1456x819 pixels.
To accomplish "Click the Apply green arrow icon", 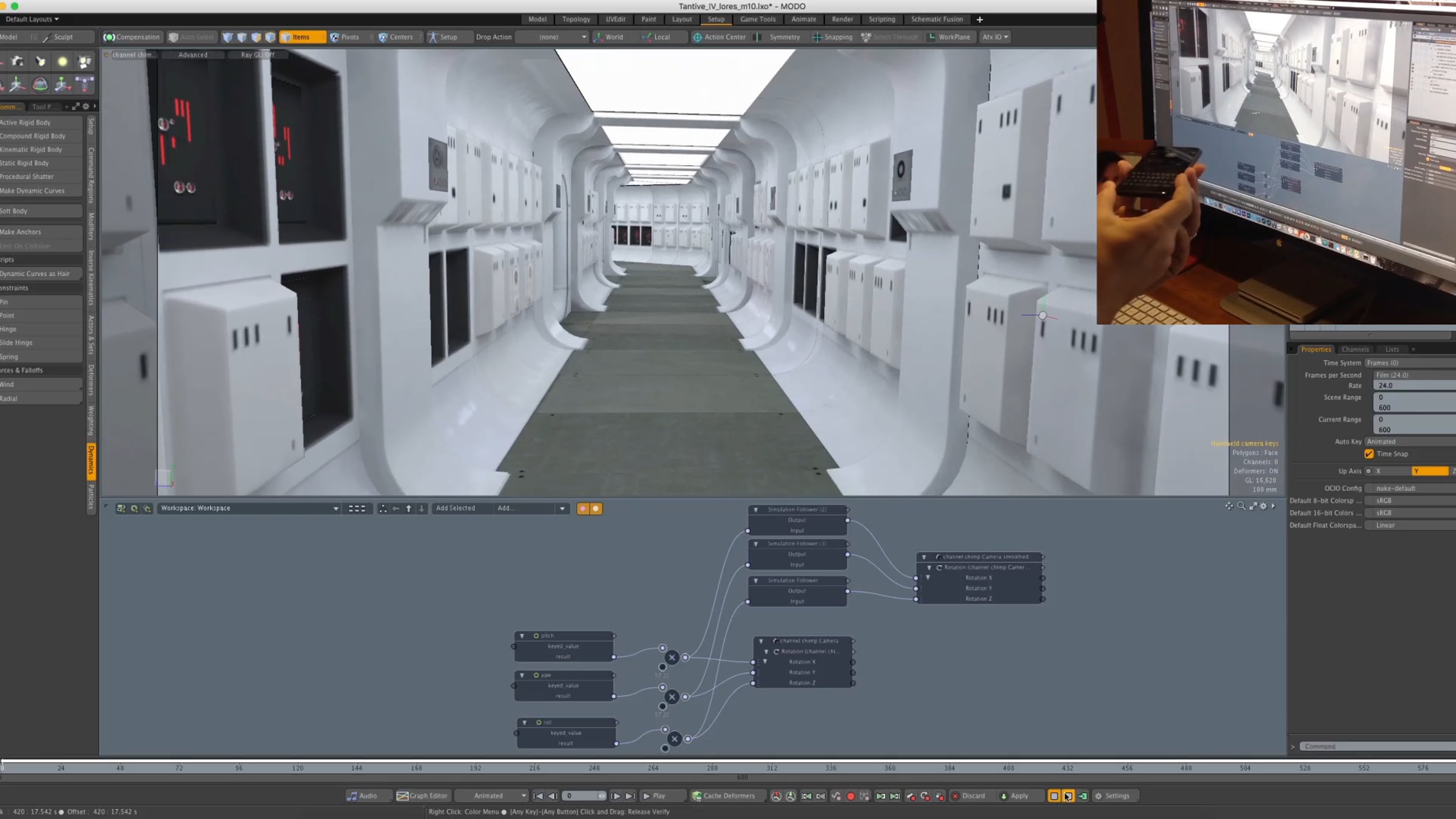I will tap(1003, 796).
